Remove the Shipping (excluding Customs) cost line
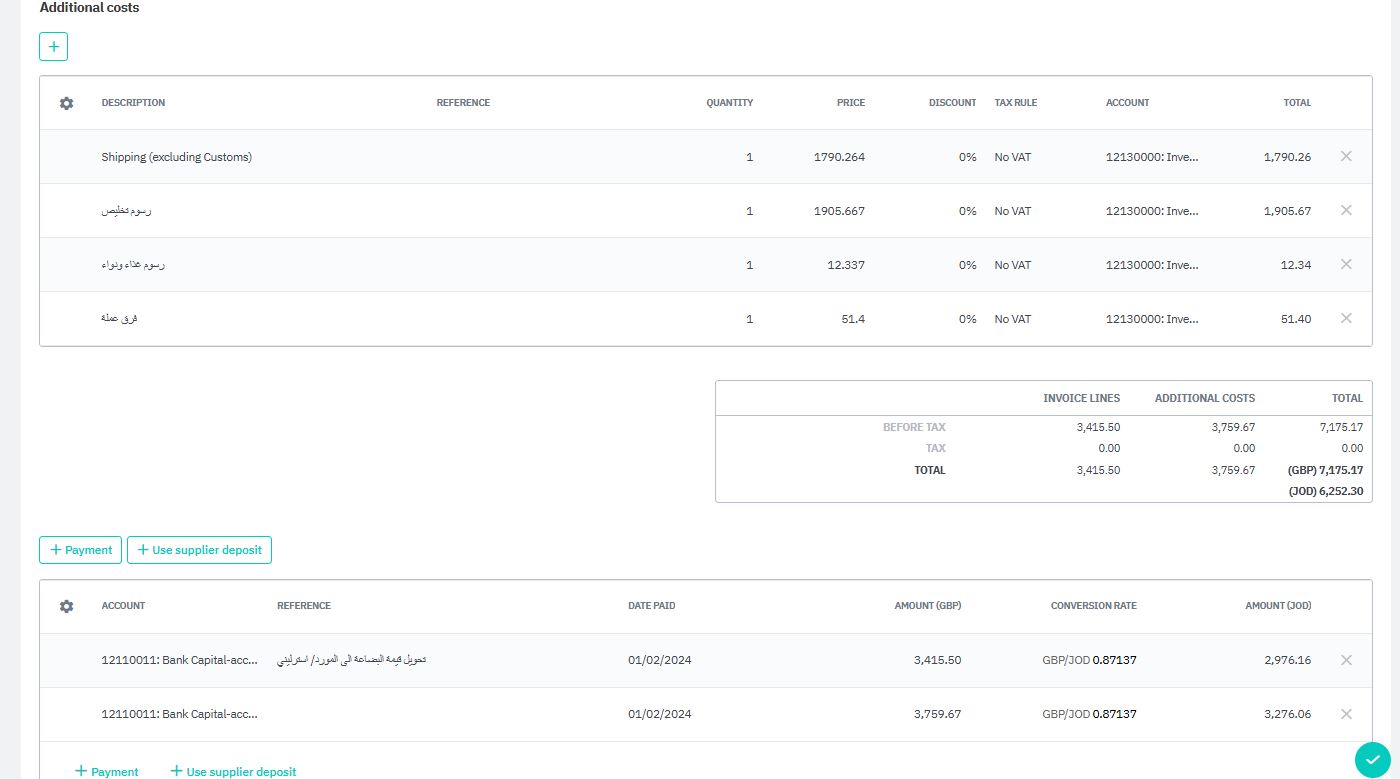The height and width of the screenshot is (779, 1400). pyautogui.click(x=1345, y=156)
